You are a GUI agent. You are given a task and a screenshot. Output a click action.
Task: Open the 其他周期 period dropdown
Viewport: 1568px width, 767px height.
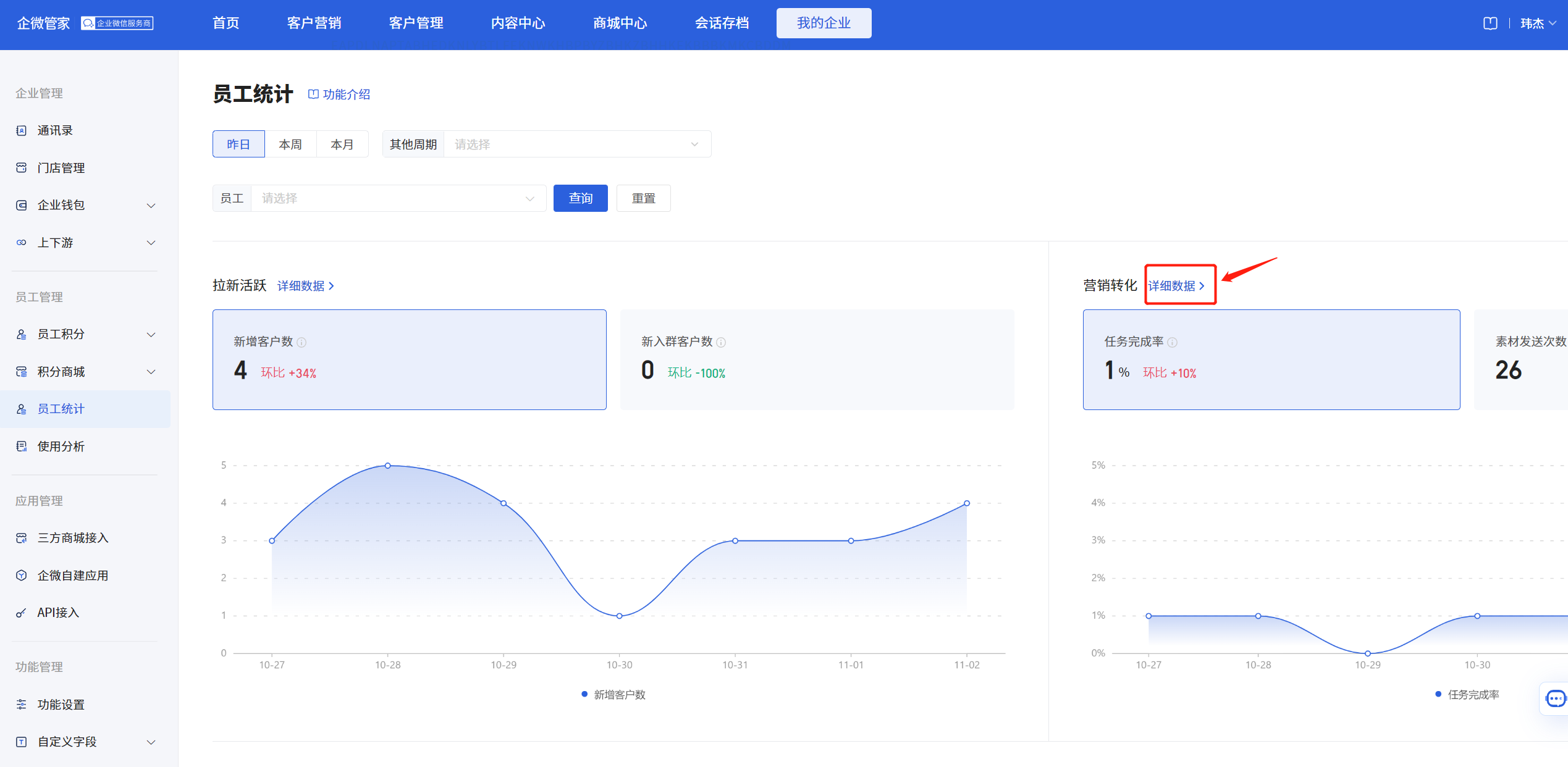578,144
